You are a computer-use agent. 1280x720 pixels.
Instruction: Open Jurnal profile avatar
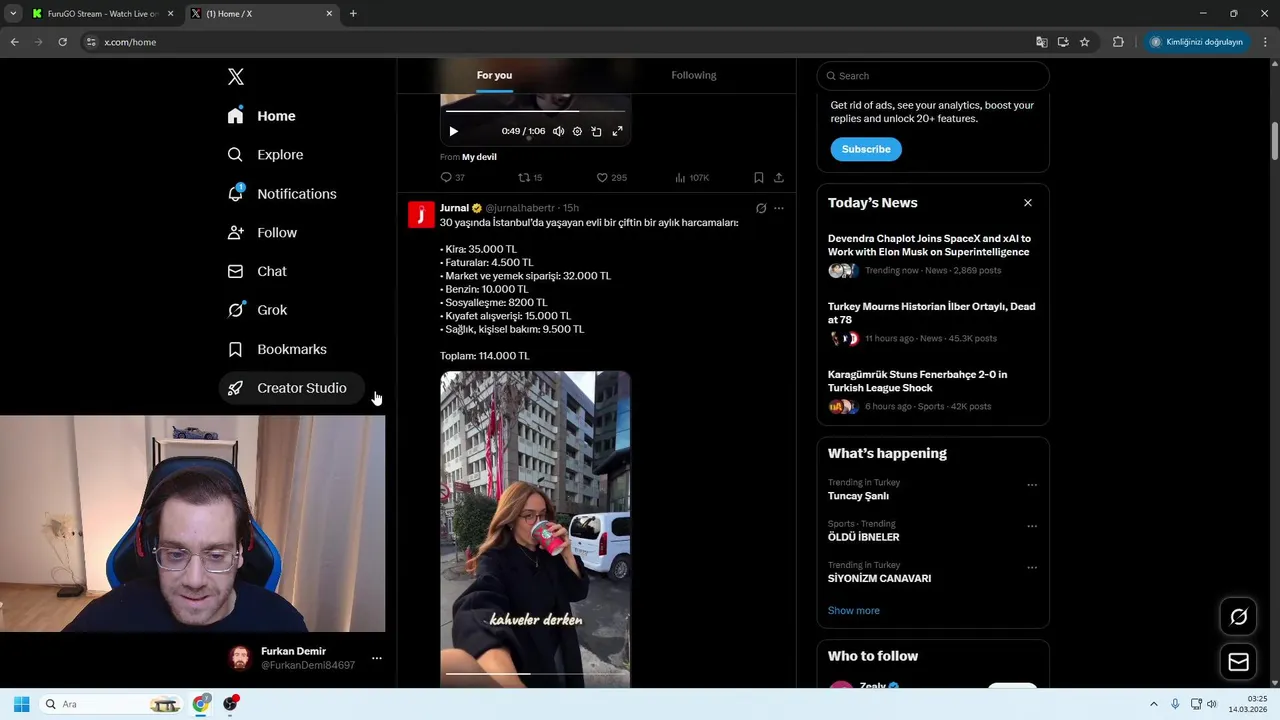pos(421,215)
